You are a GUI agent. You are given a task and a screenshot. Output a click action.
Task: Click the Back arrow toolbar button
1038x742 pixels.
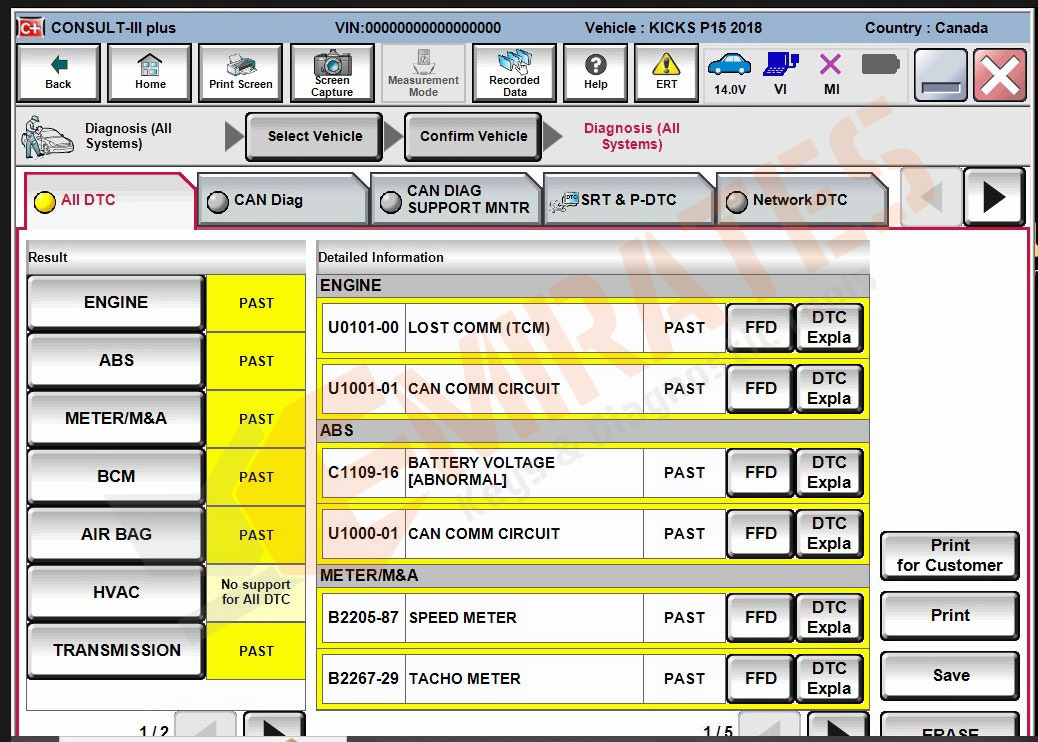point(58,73)
